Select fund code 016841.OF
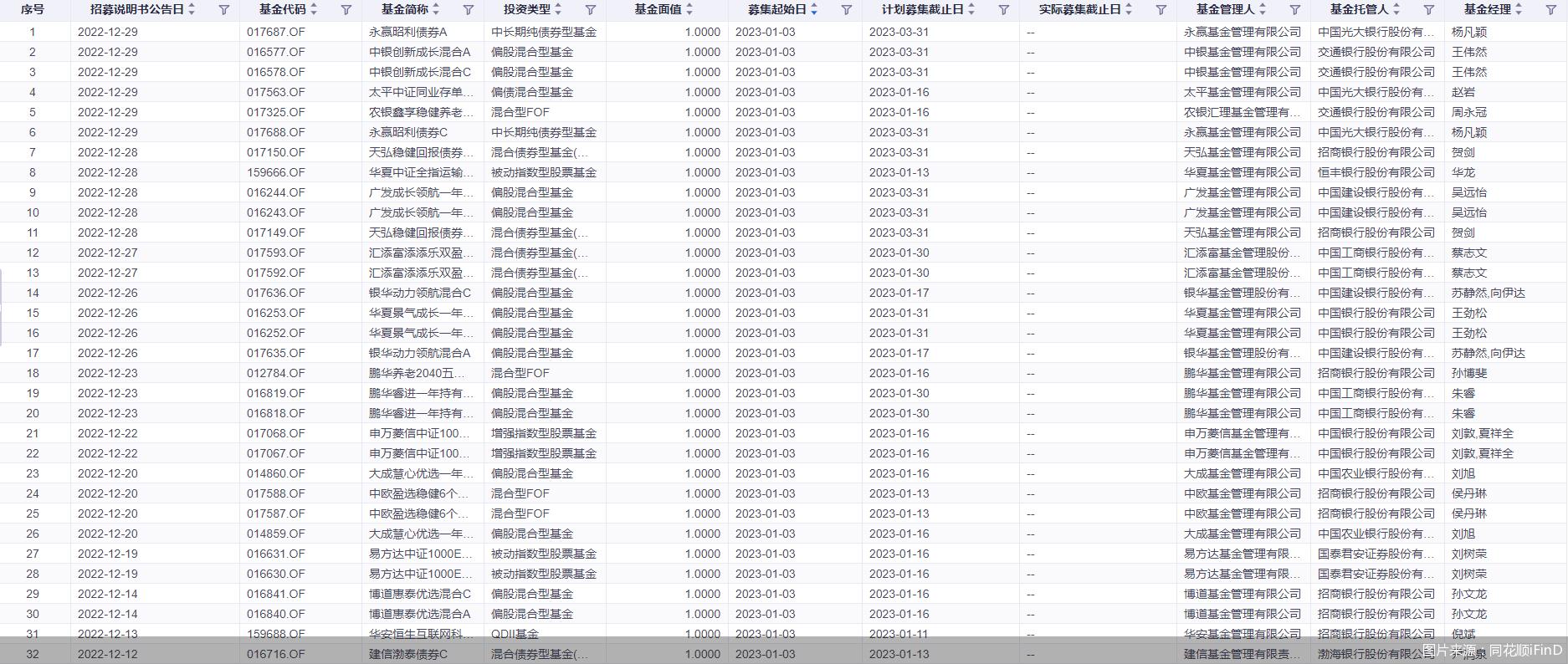Screen dimensions: 1568x664 [276, 594]
